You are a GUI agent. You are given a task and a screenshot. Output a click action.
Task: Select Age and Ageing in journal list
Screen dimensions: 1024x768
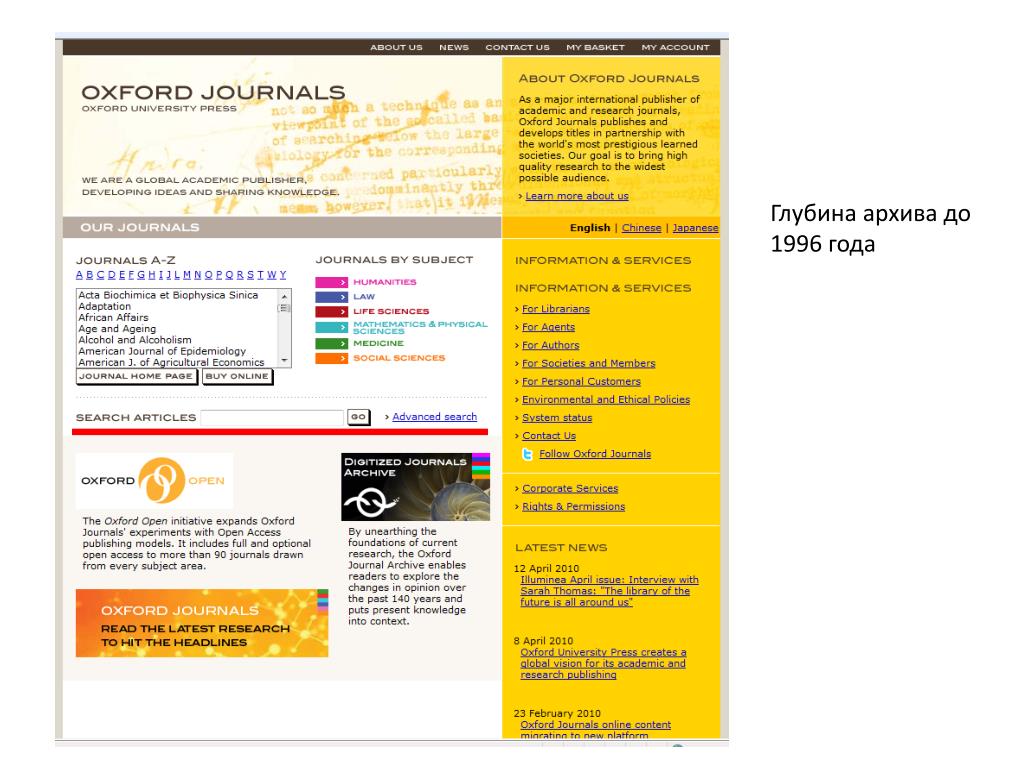point(117,328)
